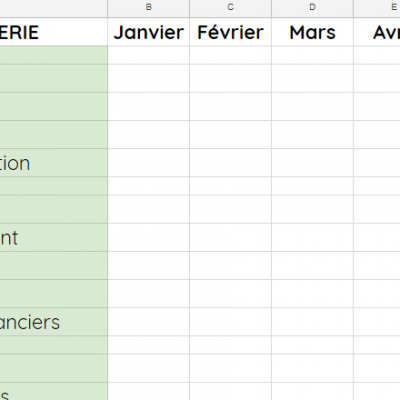Image resolution: width=400 pixels, height=400 pixels.
Task: Select the Février cell in the 'tion' row
Action: tap(230, 163)
